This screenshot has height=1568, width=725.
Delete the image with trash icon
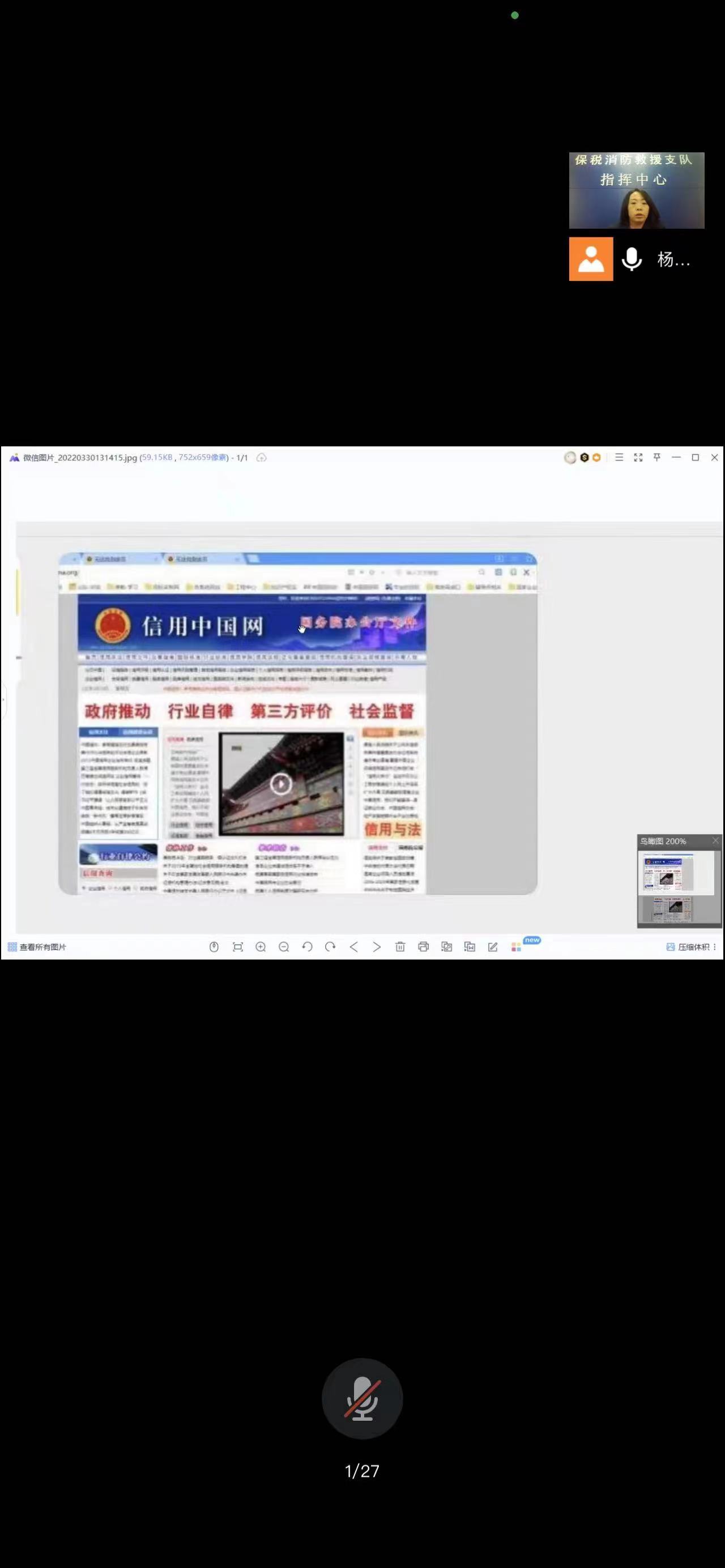[x=400, y=947]
